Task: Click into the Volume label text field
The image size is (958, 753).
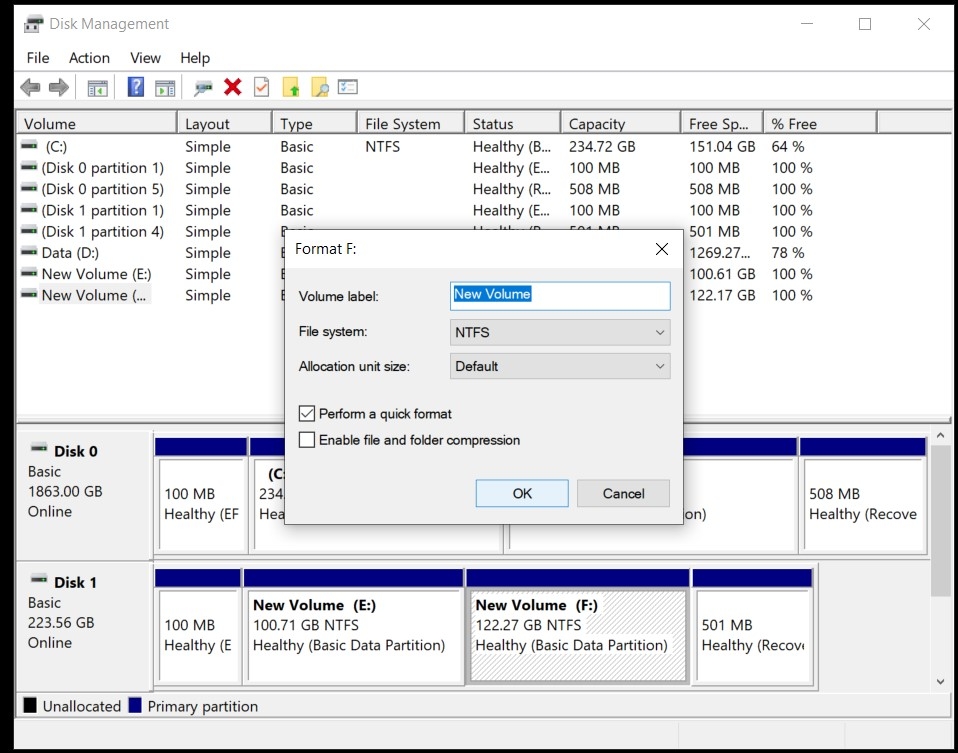Action: pos(560,295)
